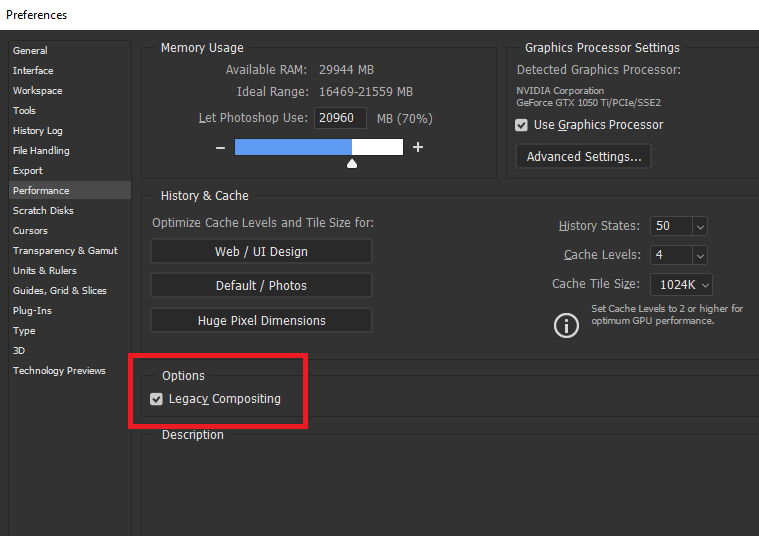Switch to Scratch Disks preferences
This screenshot has height=536, width=759.
pyautogui.click(x=43, y=210)
